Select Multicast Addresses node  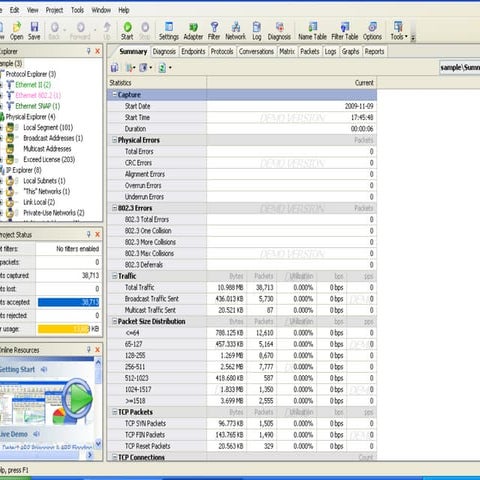tap(47, 149)
